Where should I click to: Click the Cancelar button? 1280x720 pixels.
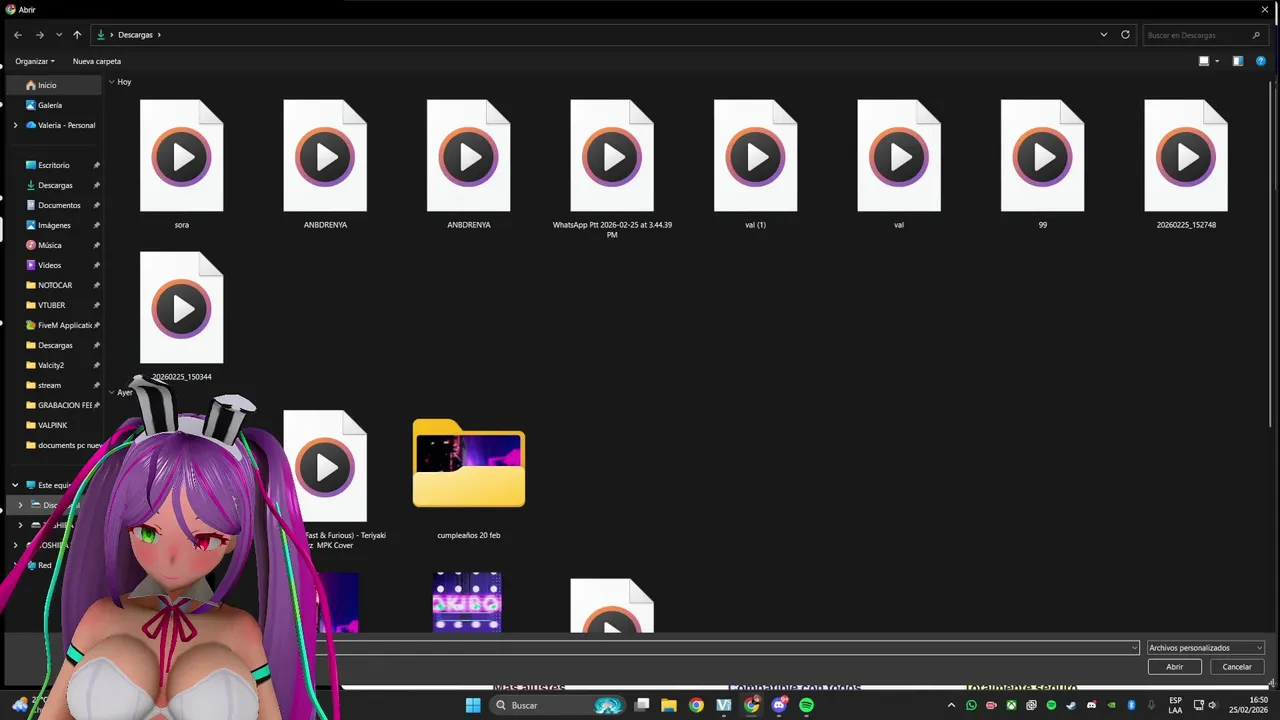click(1237, 667)
